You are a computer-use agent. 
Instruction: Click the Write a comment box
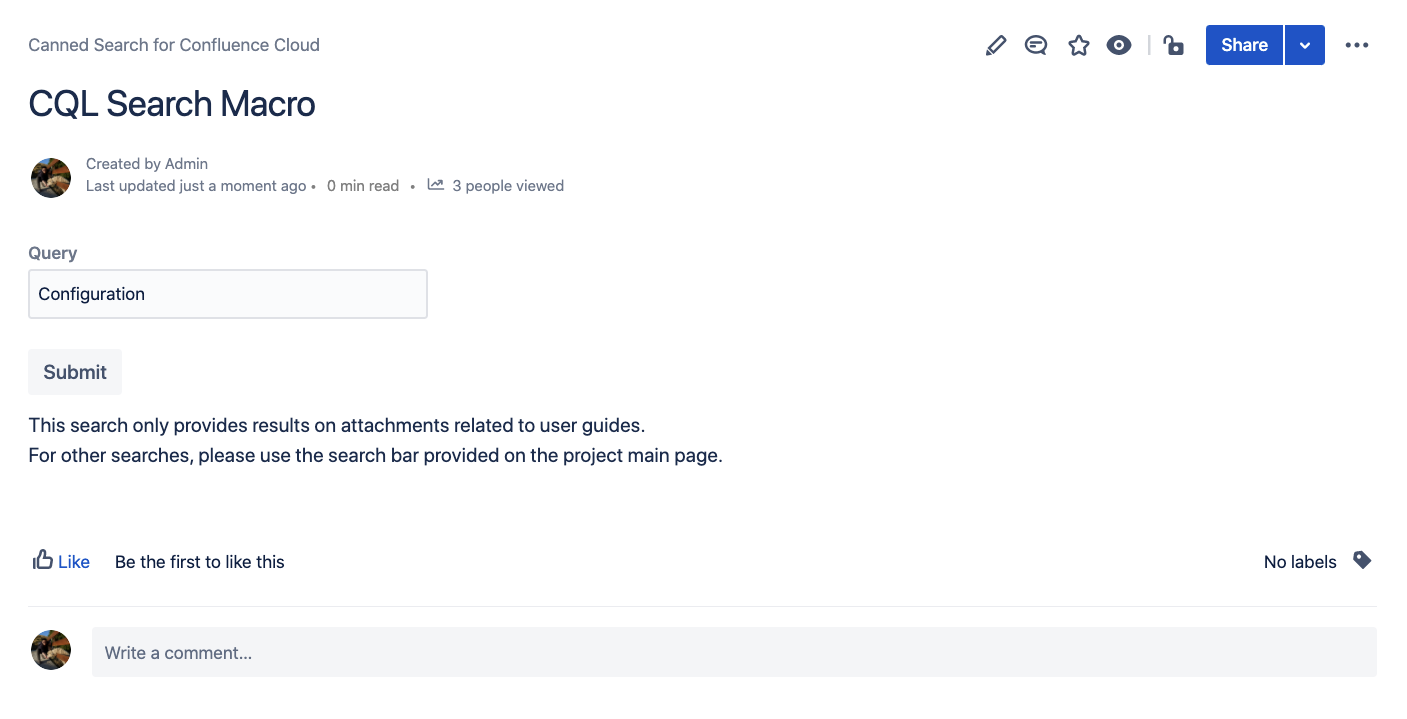734,652
